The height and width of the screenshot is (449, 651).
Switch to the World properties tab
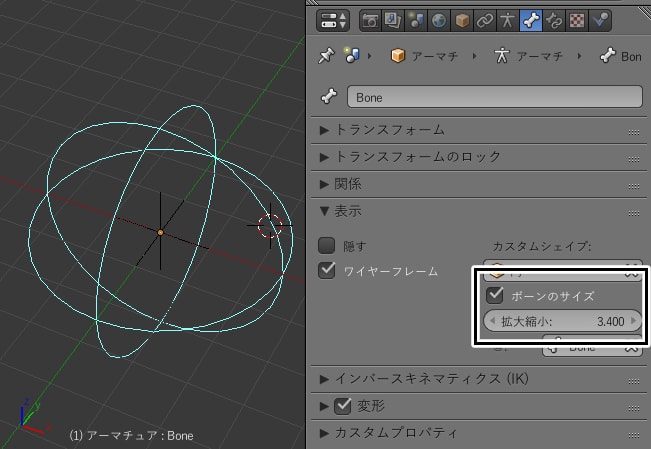tap(439, 20)
